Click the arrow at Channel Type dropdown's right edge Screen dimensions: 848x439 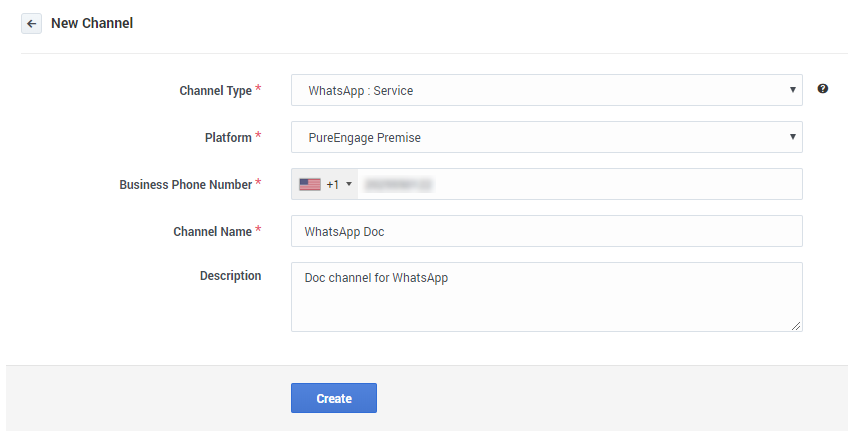tap(792, 90)
